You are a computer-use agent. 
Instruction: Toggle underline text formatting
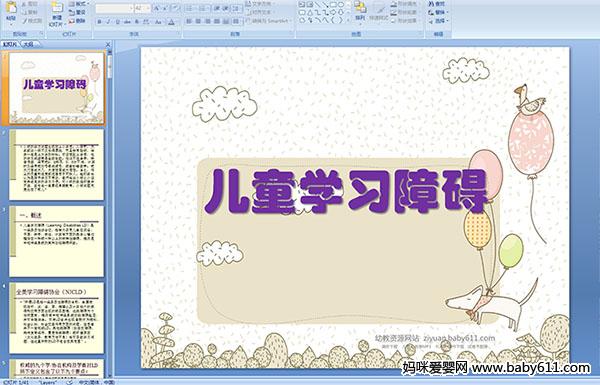[x=118, y=22]
